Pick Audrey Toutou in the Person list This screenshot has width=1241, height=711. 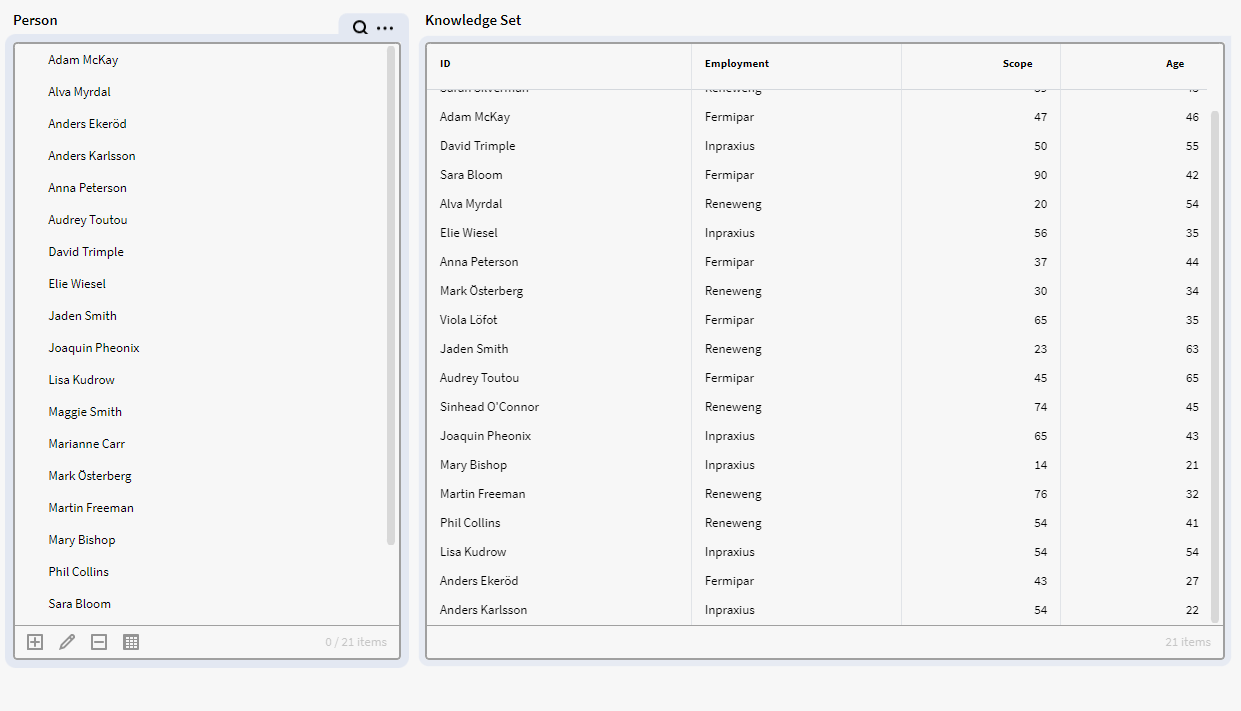pyautogui.click(x=88, y=220)
